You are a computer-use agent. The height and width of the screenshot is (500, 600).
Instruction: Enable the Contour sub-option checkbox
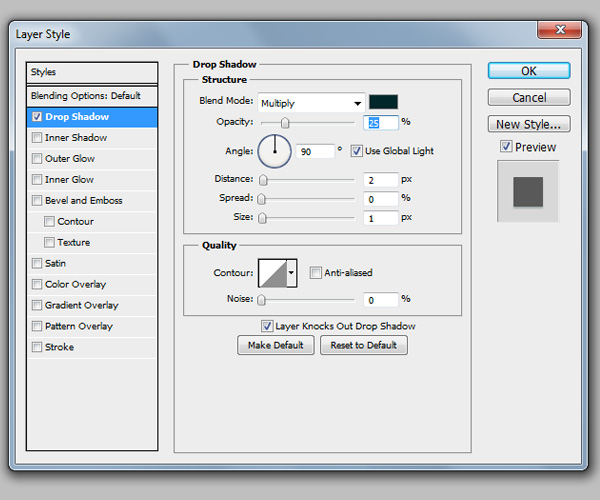click(49, 221)
